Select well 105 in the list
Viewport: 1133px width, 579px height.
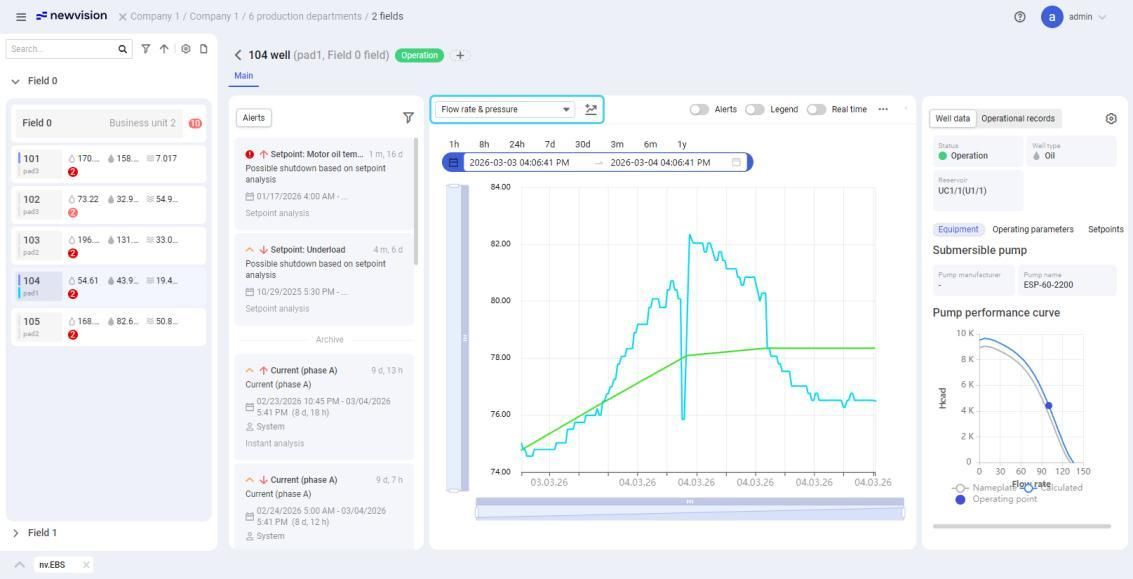(x=106, y=327)
